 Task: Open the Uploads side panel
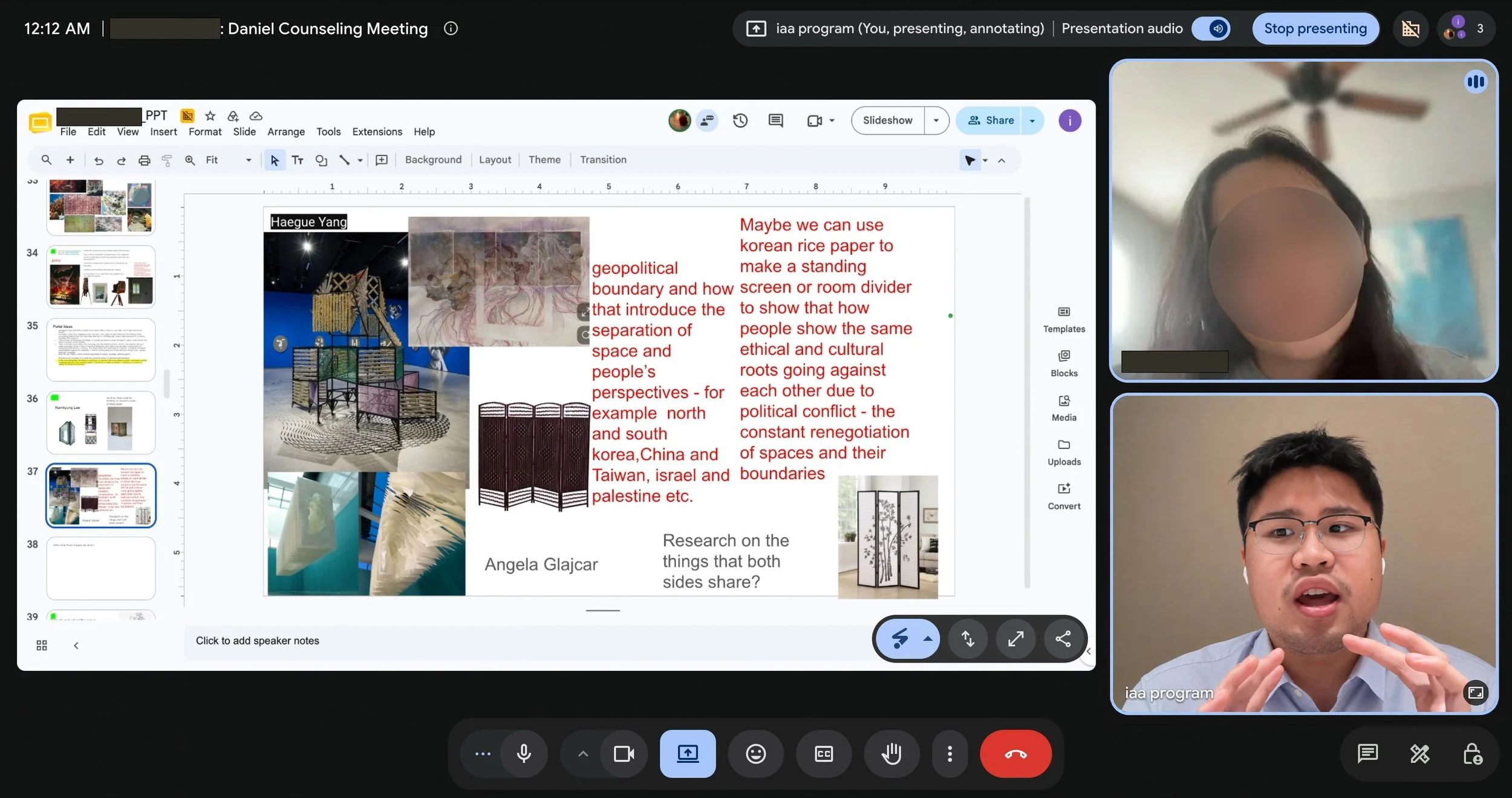click(1064, 453)
